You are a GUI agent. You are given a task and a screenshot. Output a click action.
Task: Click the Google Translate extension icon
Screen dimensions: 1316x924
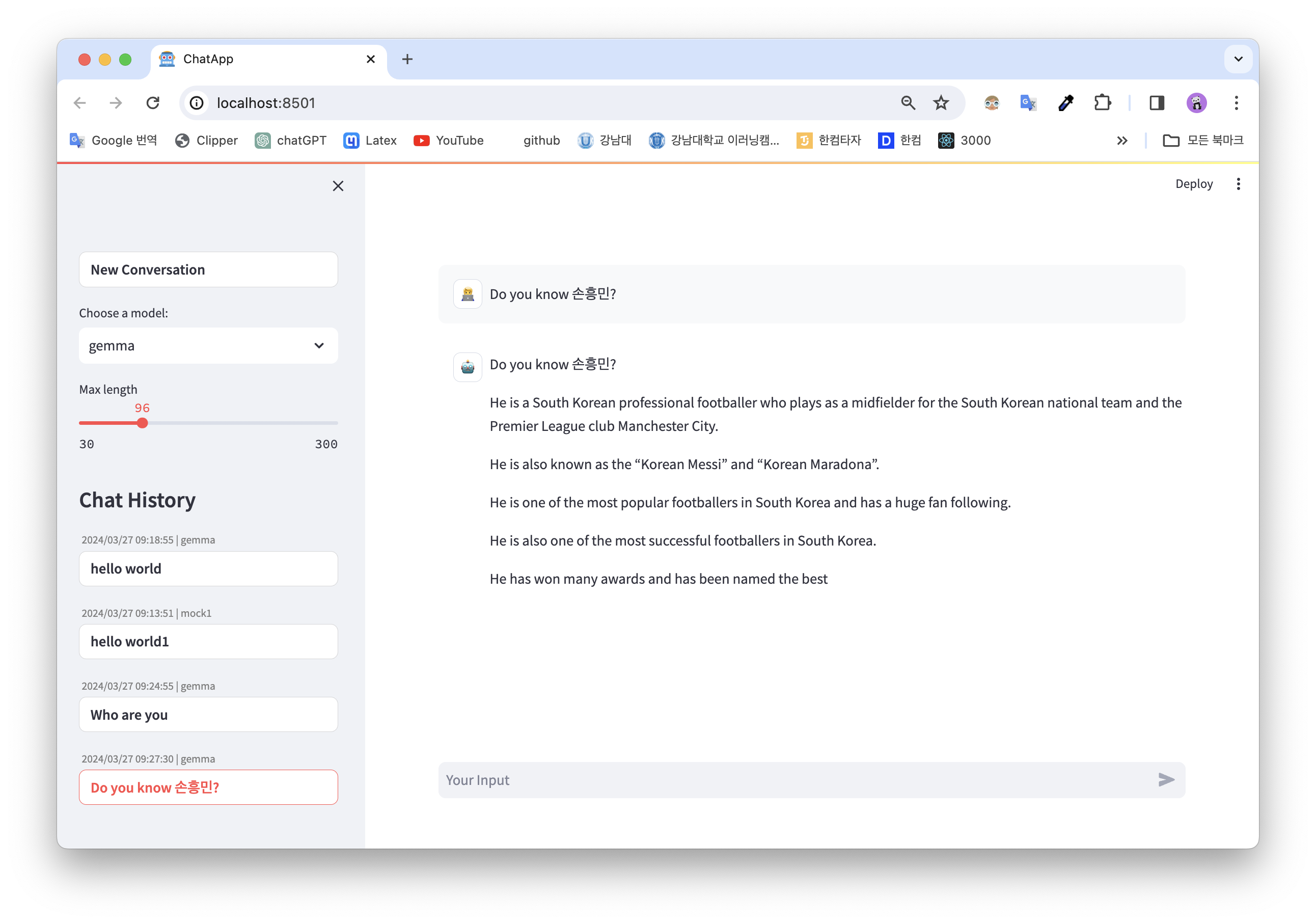click(1028, 103)
